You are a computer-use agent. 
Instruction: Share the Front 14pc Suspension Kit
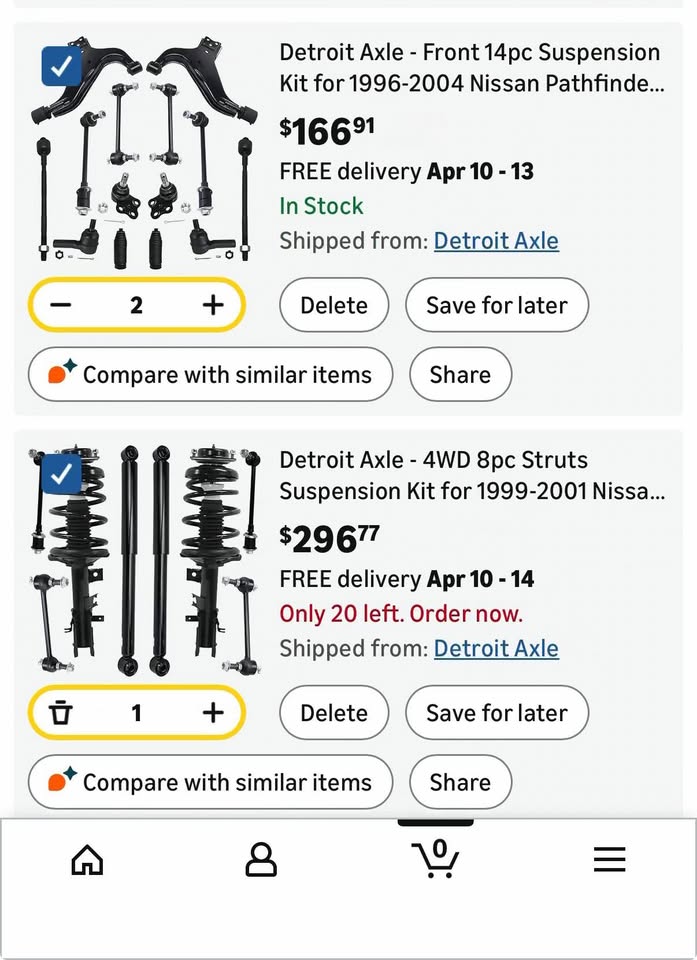coord(460,374)
